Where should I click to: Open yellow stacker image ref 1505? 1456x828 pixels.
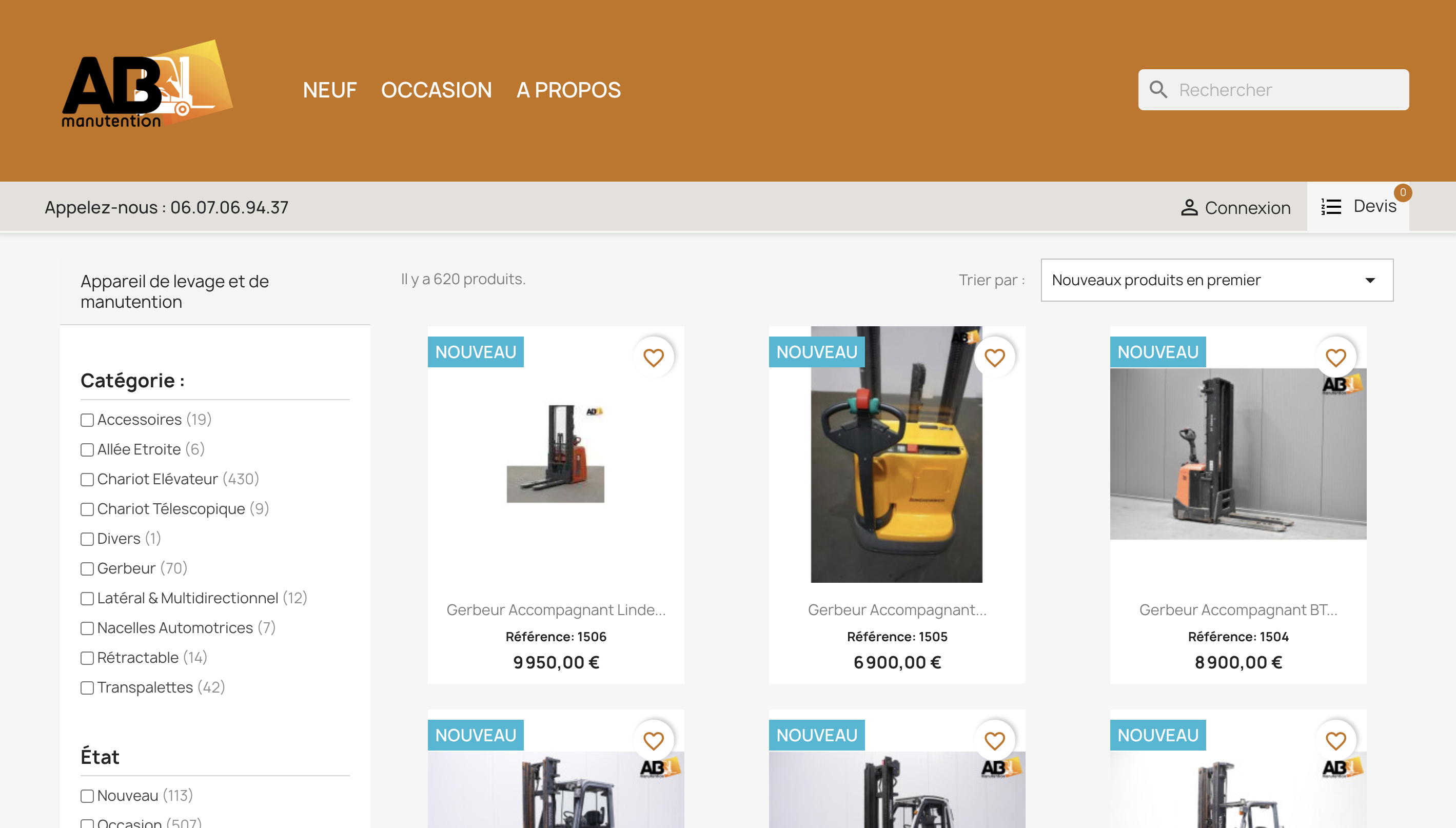(897, 455)
